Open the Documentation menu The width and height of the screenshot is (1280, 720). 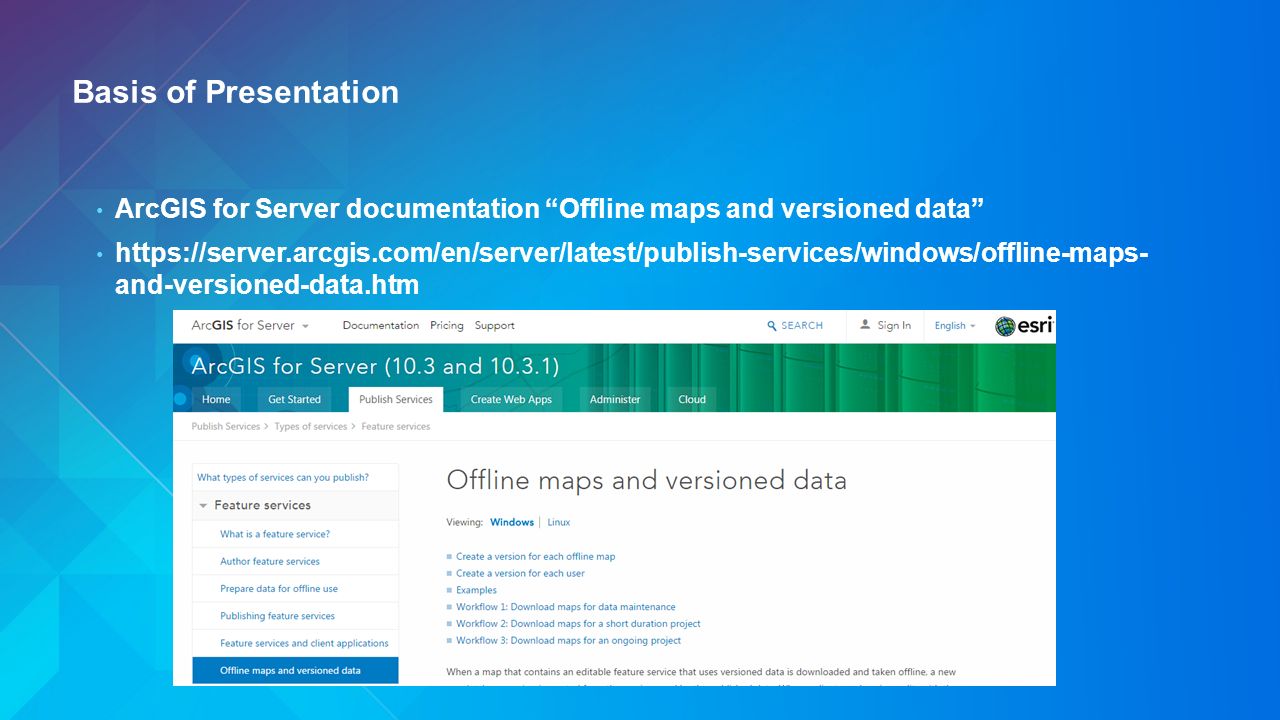381,325
